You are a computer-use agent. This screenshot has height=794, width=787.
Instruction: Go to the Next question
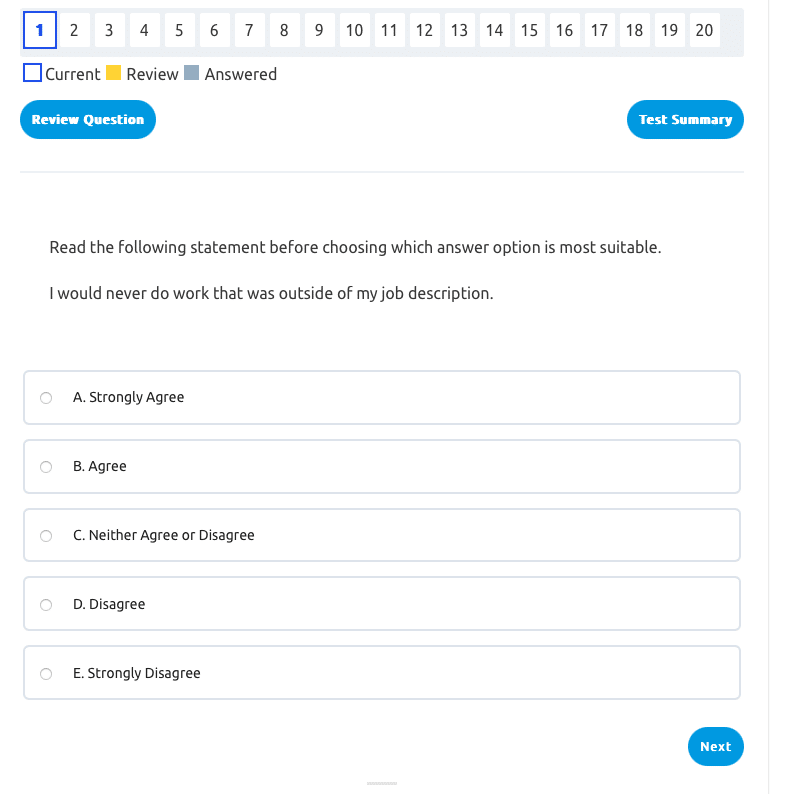pyautogui.click(x=715, y=746)
